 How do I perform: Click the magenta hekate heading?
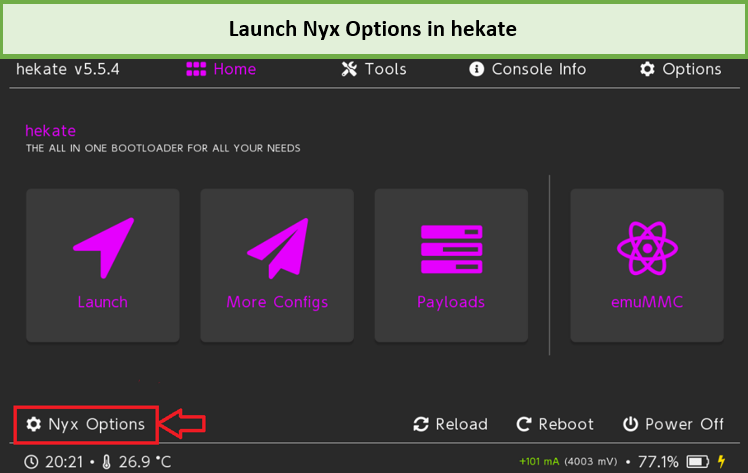[50, 131]
